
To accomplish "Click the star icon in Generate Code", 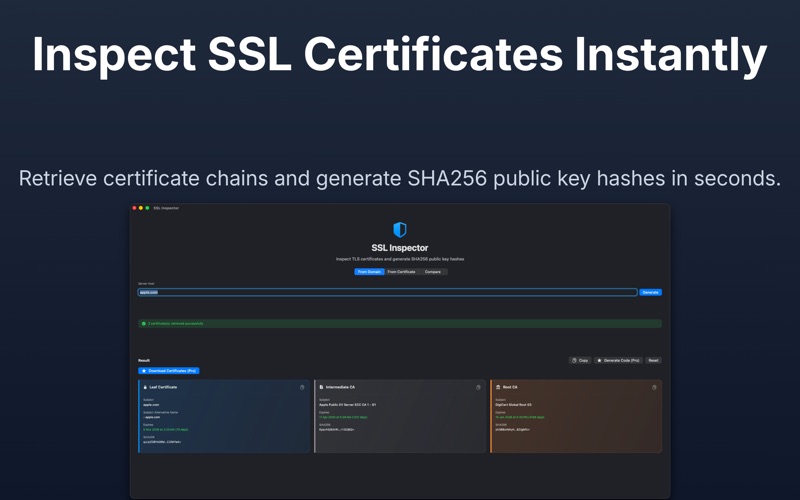I will pos(599,360).
